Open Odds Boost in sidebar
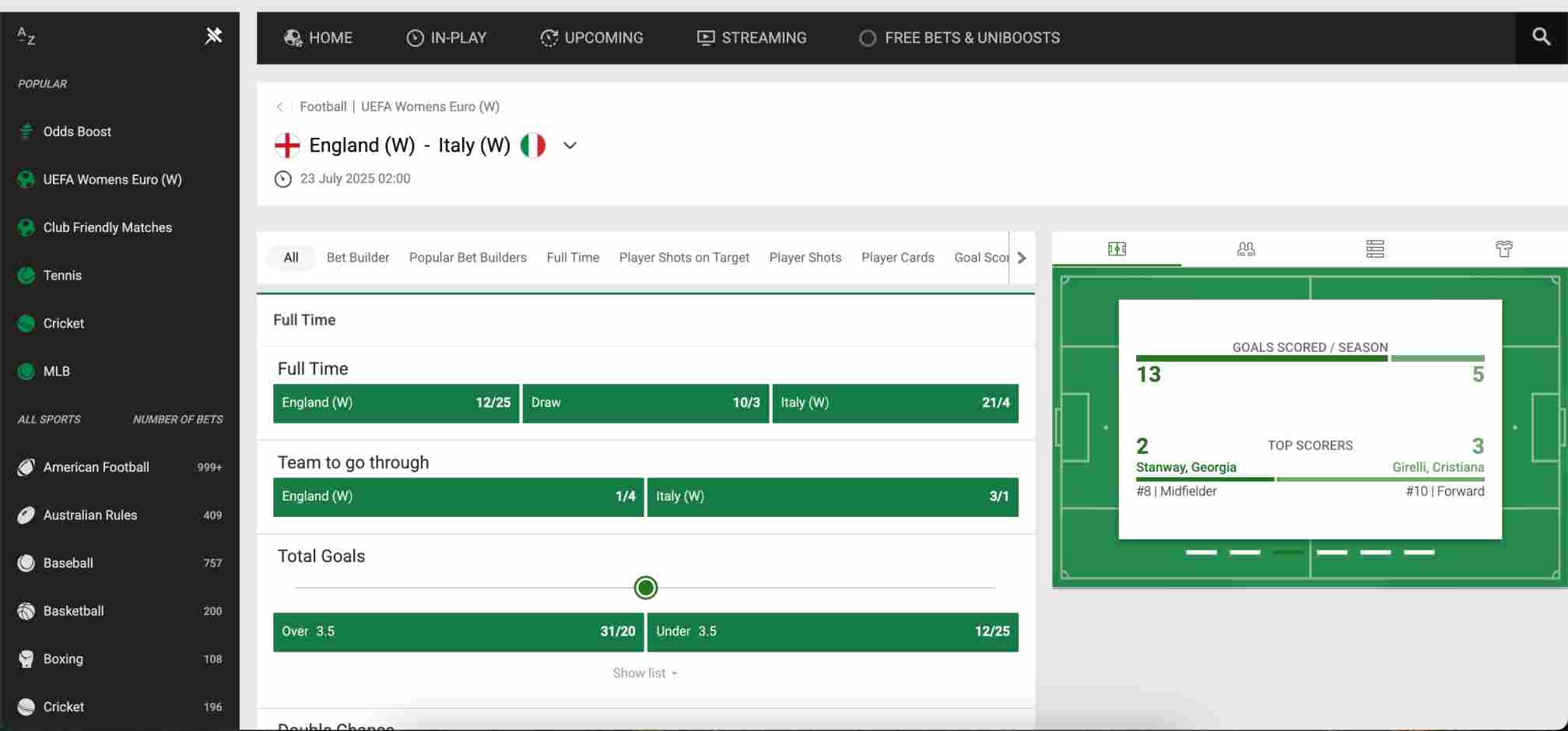The width and height of the screenshot is (1568, 731). (x=77, y=132)
